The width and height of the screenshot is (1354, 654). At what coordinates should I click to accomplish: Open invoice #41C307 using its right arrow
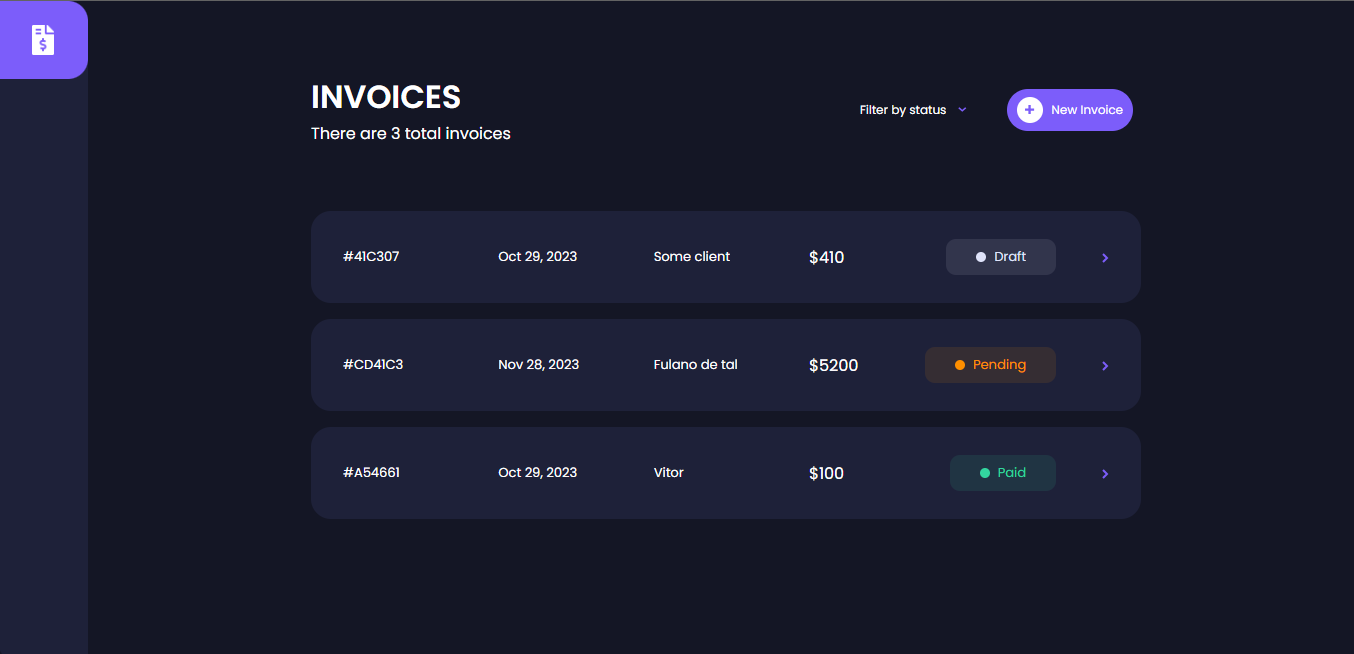pos(1105,258)
